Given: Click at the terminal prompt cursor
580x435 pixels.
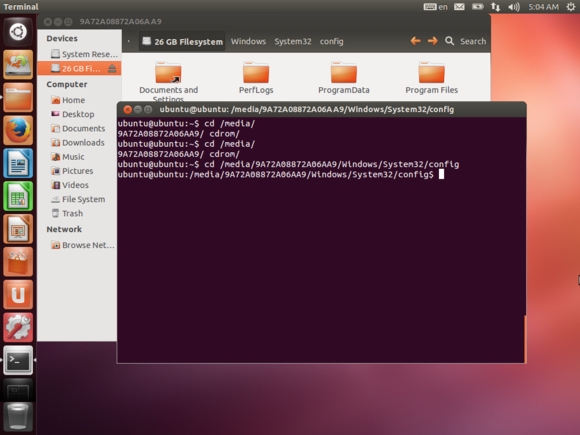Looking at the screenshot, I should click(441, 175).
